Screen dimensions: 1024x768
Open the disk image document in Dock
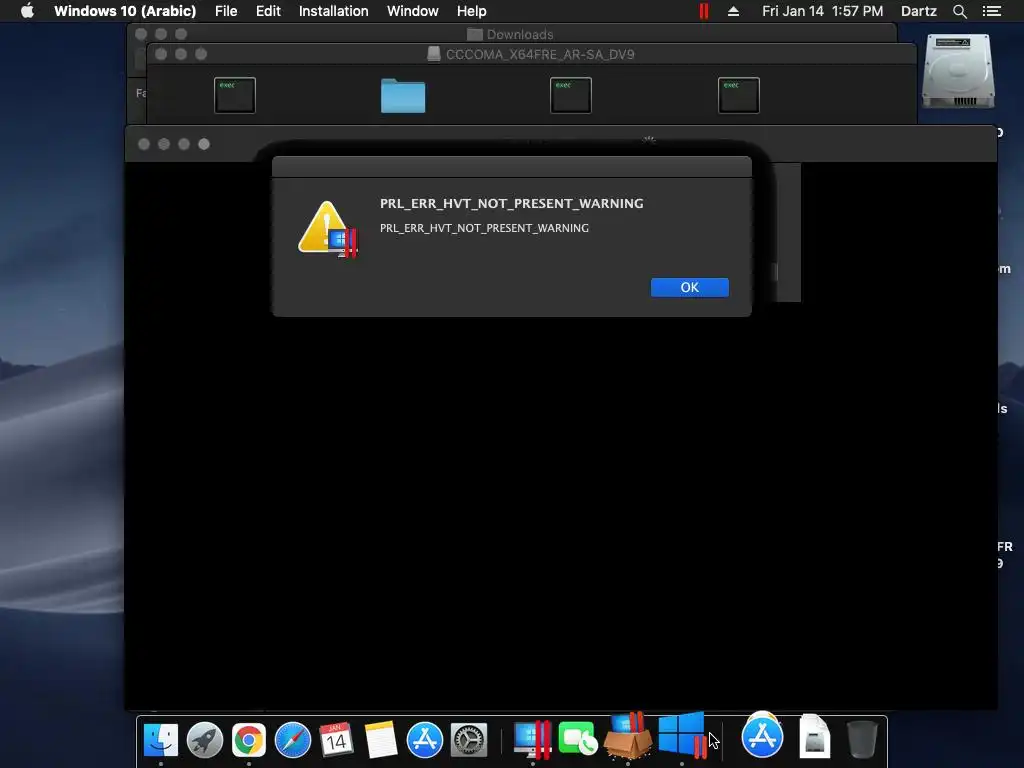[814, 736]
